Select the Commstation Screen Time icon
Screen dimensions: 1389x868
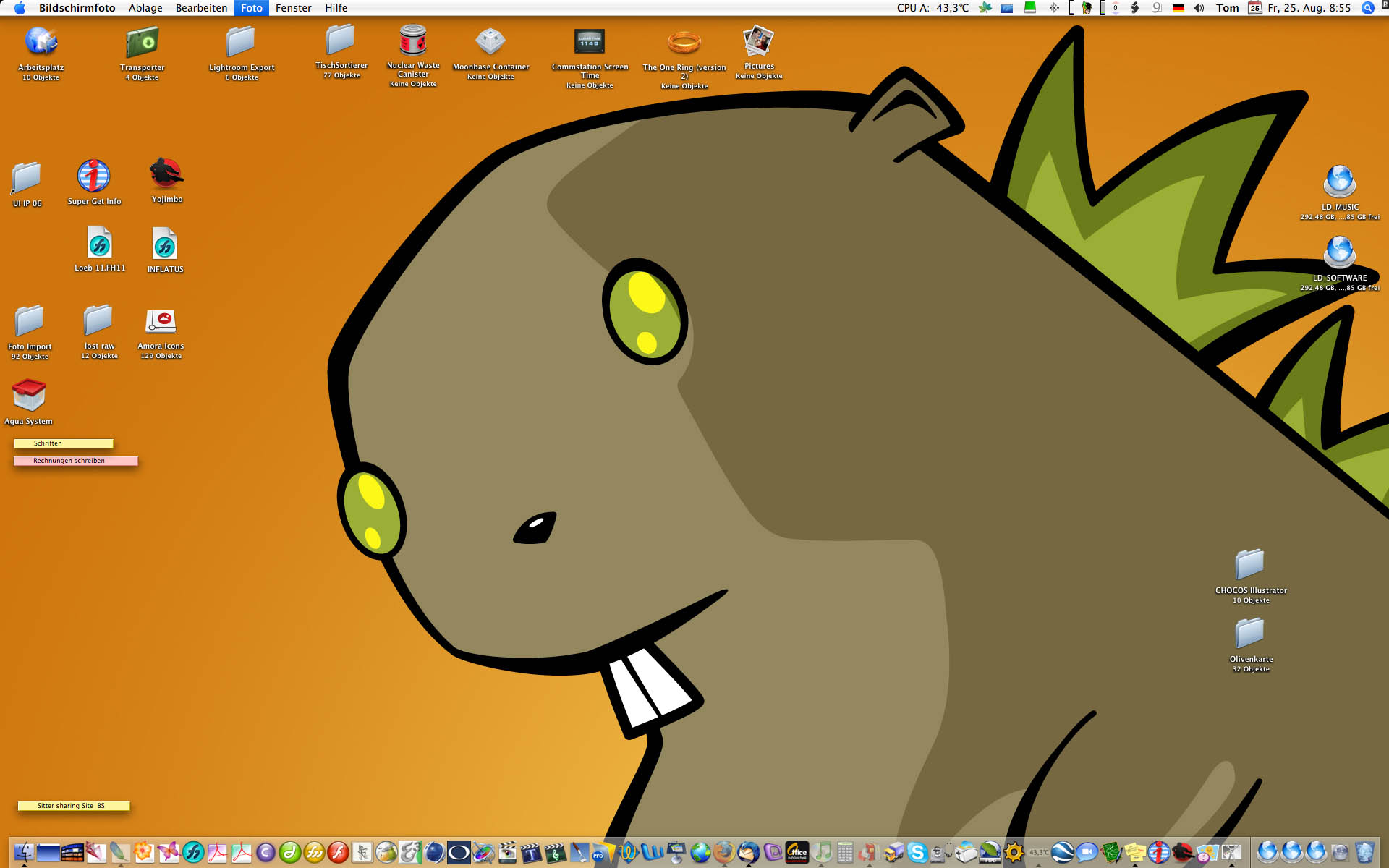590,42
